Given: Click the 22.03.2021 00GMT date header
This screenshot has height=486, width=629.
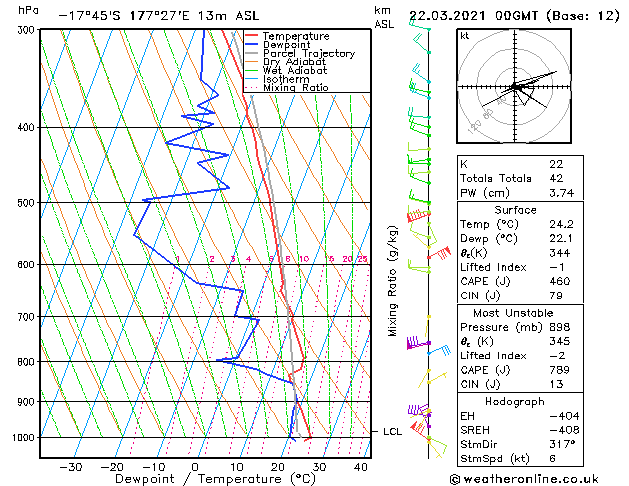Looking at the screenshot, I should pos(514,16).
